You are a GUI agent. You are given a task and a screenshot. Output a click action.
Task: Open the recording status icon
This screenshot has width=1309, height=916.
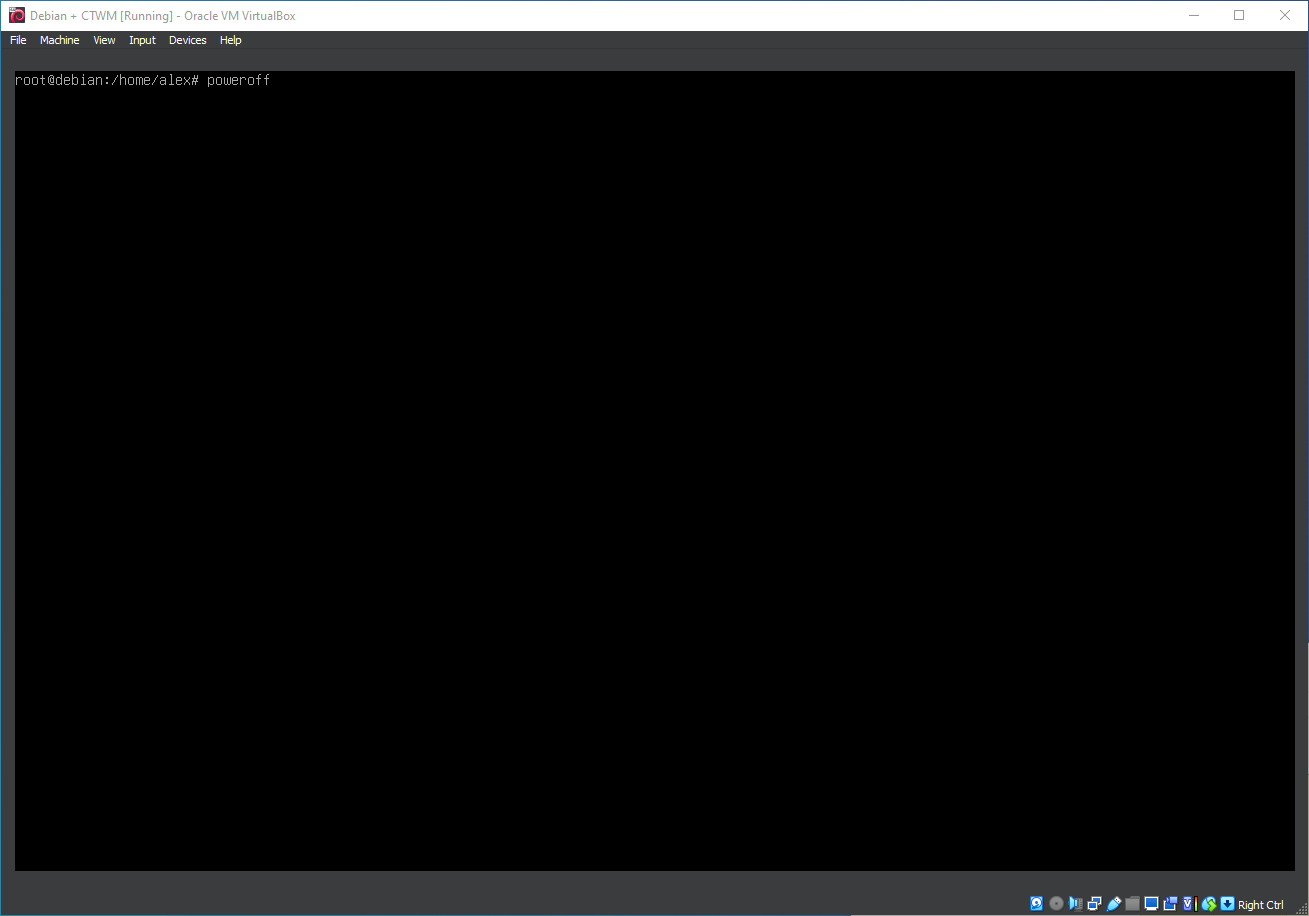pyautogui.click(x=1170, y=904)
